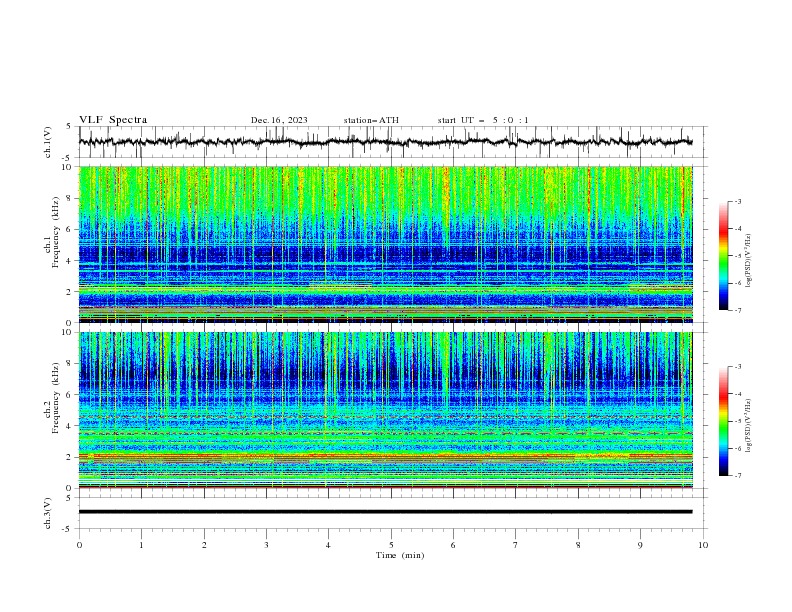Click the "station=ATH" label

pyautogui.click(x=371, y=120)
